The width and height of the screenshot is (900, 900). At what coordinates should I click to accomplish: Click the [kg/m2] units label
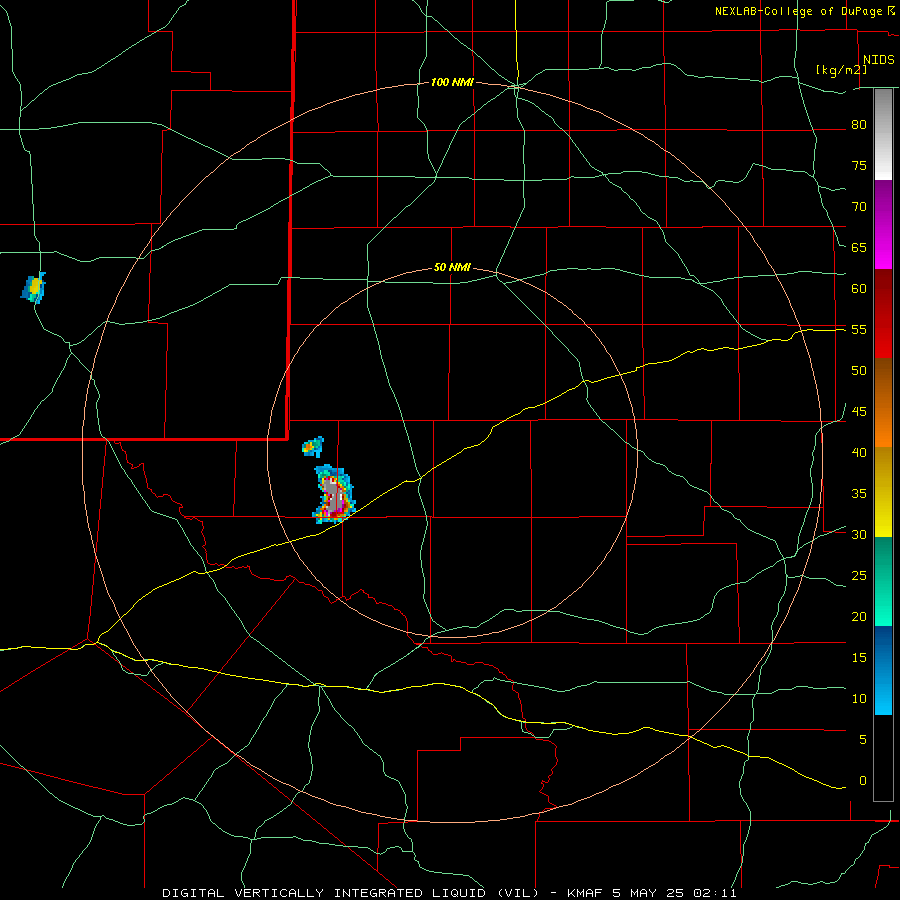pyautogui.click(x=841, y=70)
